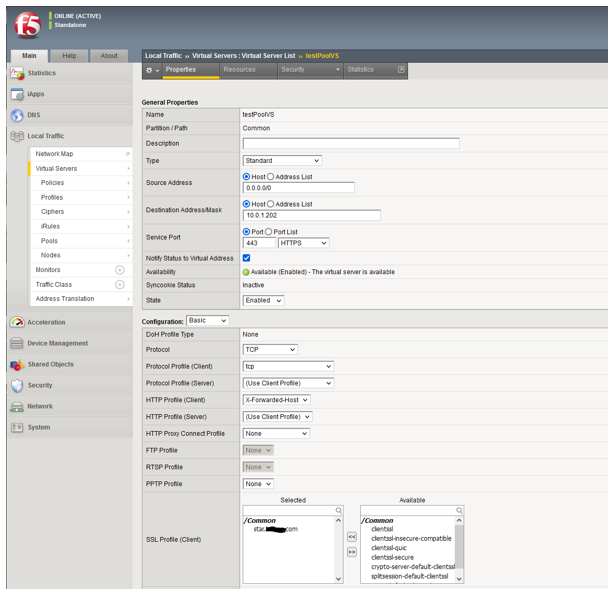Screen dimensions: 613x592
Task: Click the Available SSL profile search icon
Action: [459, 510]
